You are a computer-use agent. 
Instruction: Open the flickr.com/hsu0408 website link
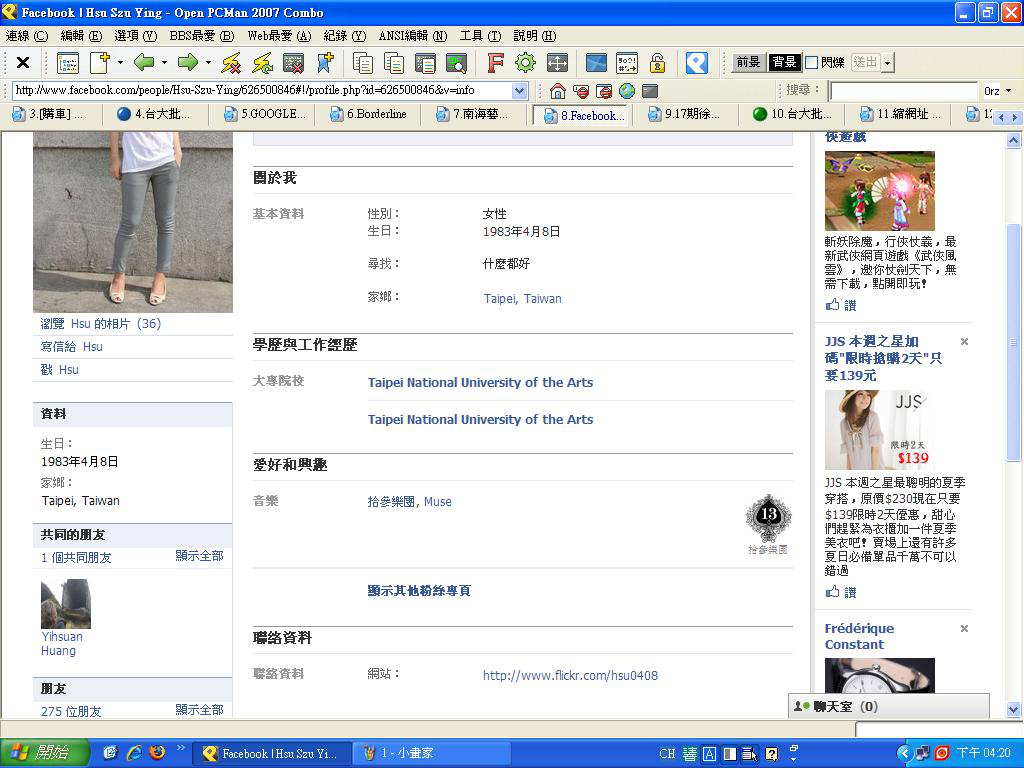570,675
